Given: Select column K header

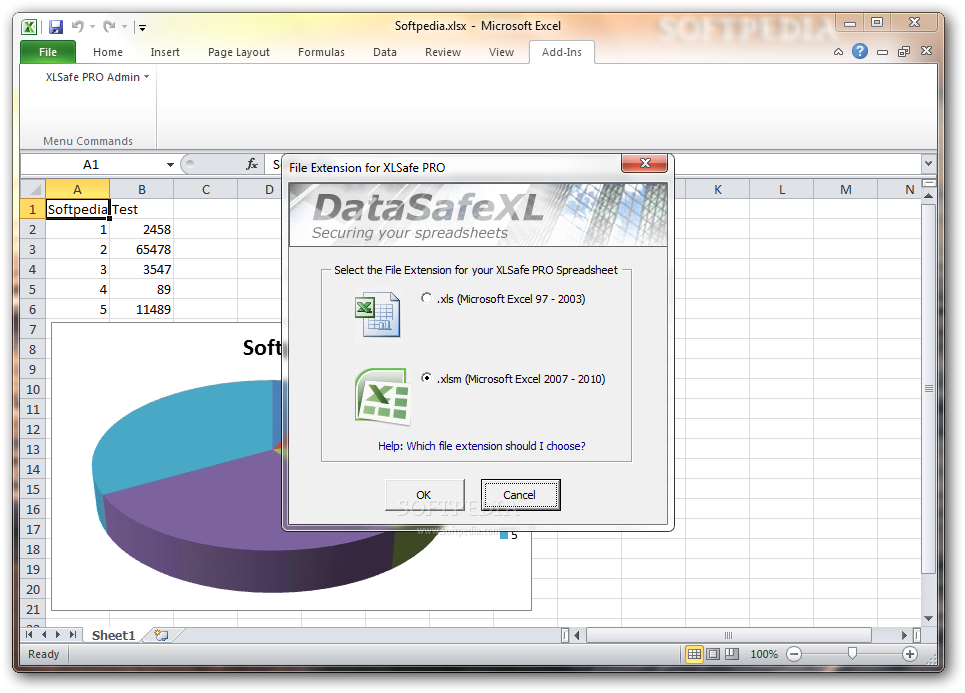Looking at the screenshot, I should click(x=718, y=190).
